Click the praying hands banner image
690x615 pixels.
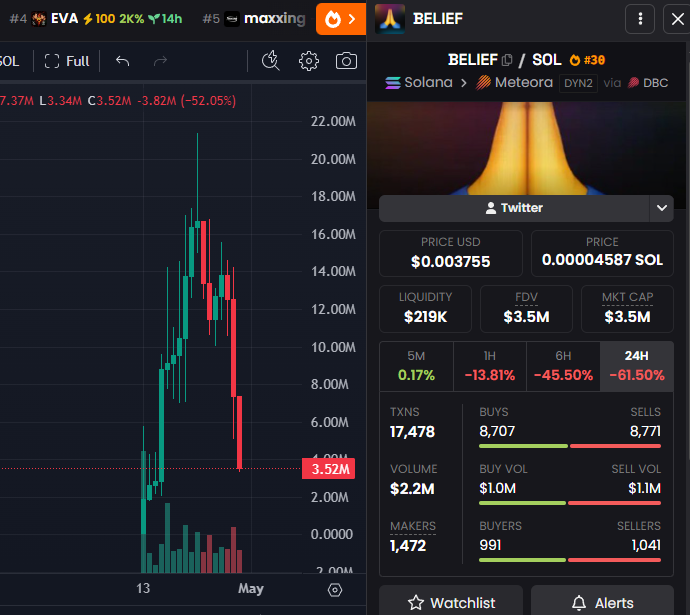528,148
